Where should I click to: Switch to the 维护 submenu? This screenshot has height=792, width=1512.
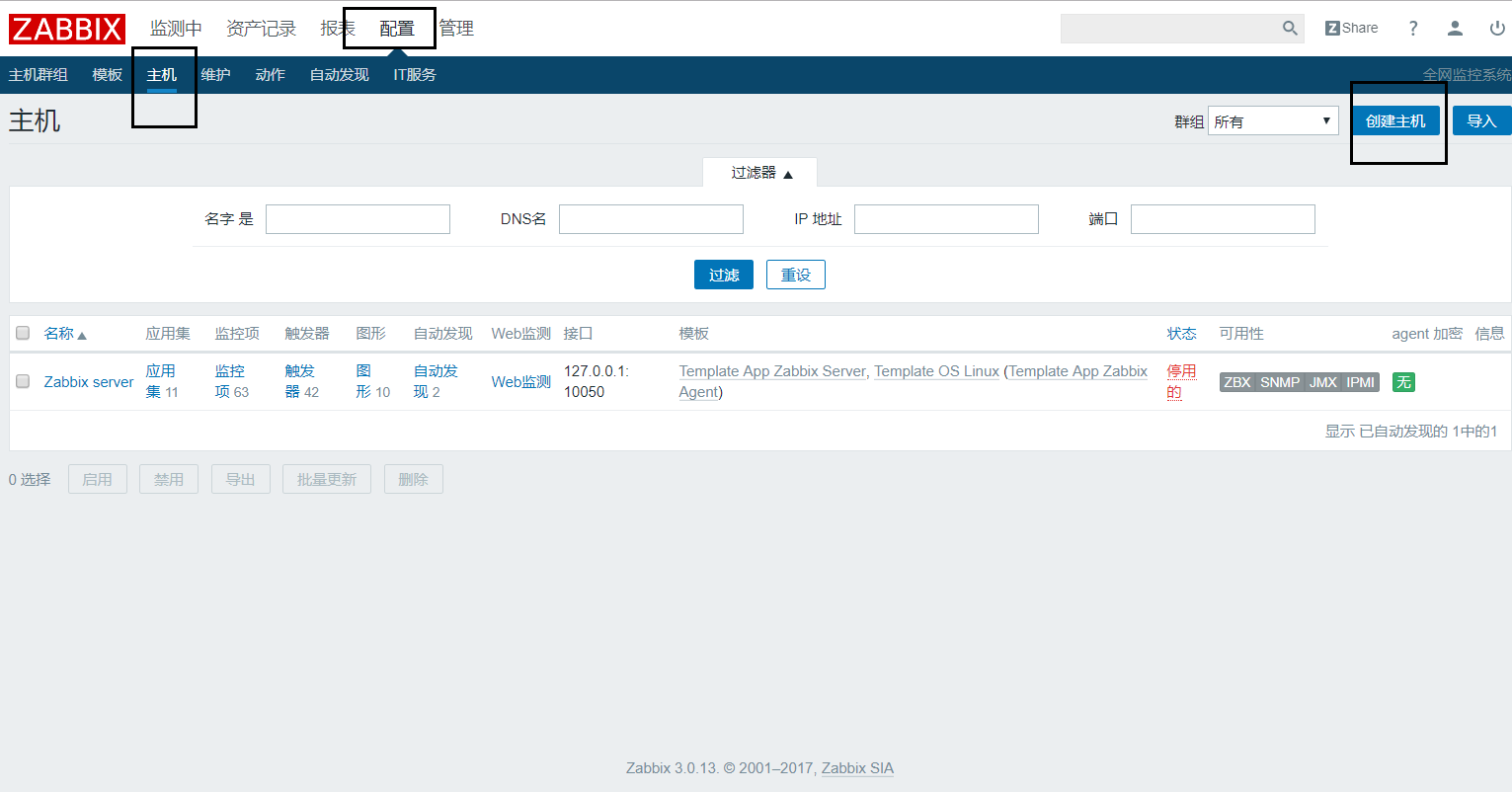pos(215,75)
